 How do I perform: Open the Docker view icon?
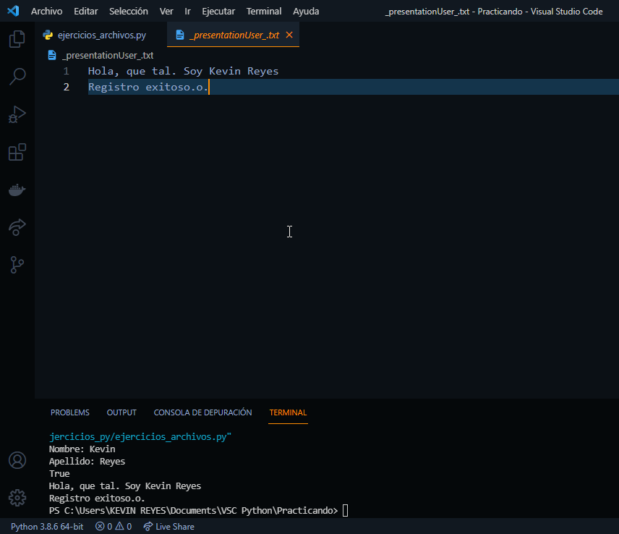click(x=17, y=190)
